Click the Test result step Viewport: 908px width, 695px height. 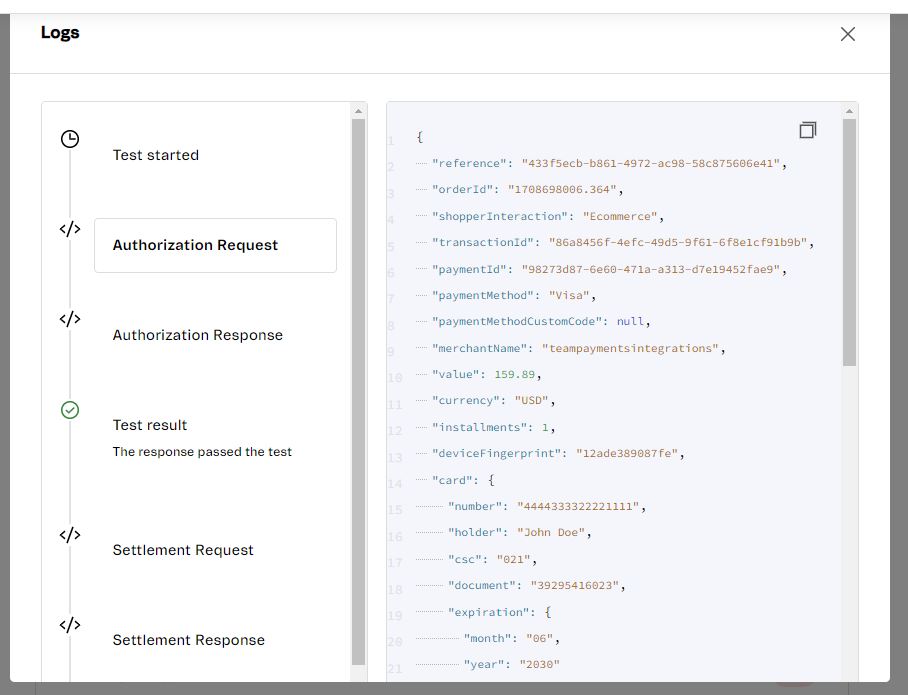(150, 424)
